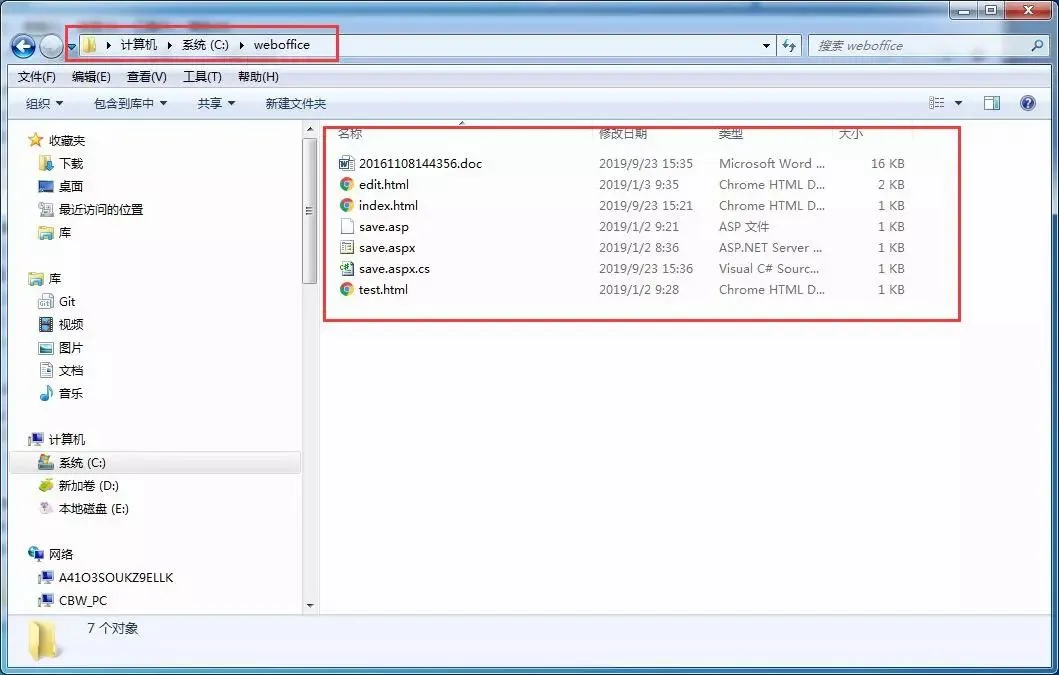Click the navigation pane scroll down arrow

310,605
